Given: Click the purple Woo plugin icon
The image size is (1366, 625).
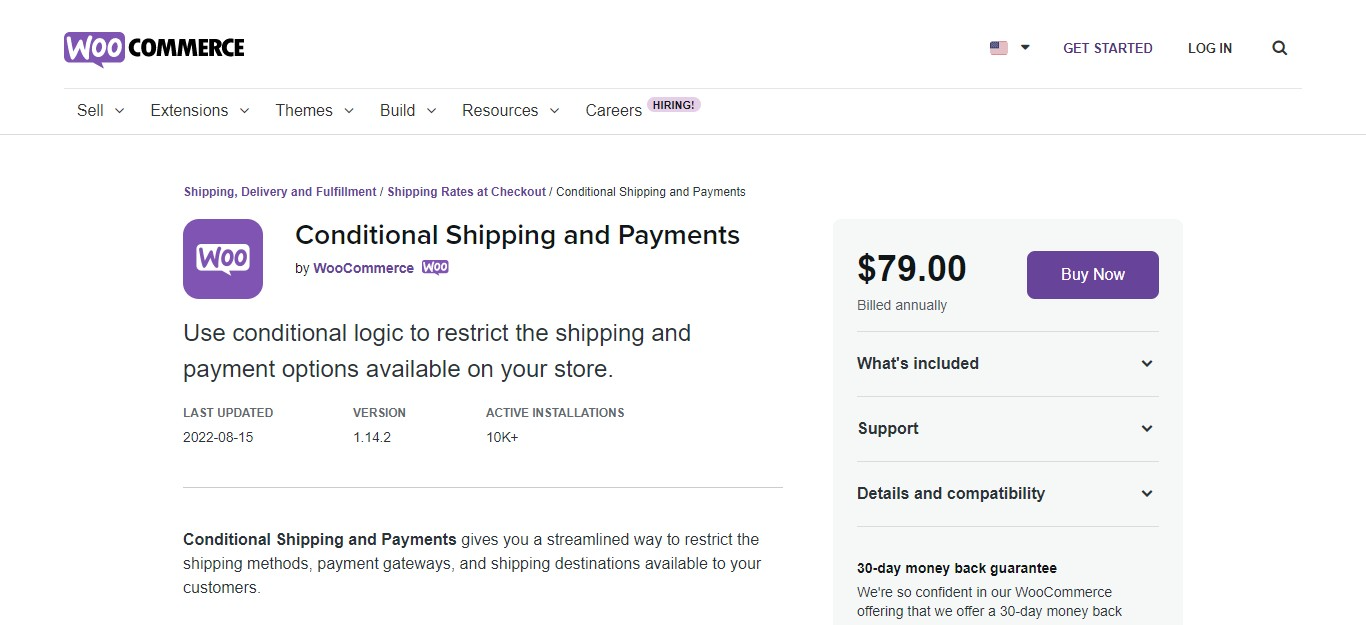Looking at the screenshot, I should (x=223, y=259).
